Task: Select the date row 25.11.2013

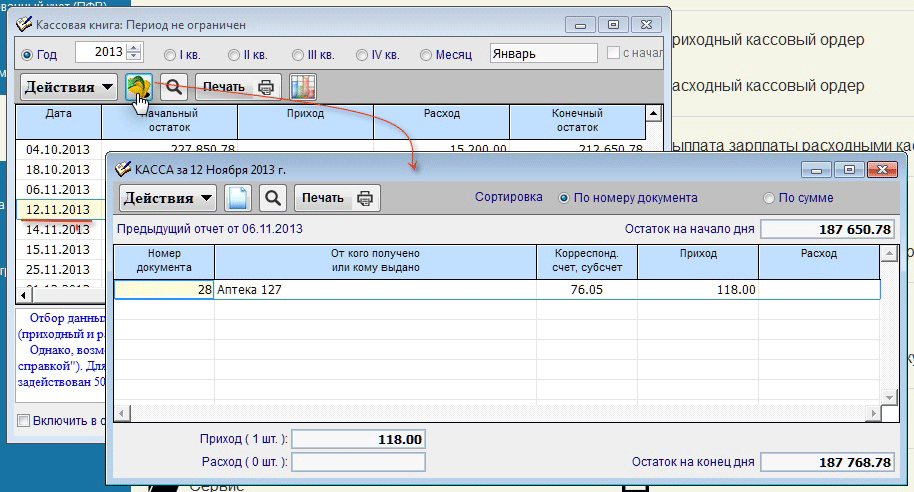Action: tap(58, 269)
